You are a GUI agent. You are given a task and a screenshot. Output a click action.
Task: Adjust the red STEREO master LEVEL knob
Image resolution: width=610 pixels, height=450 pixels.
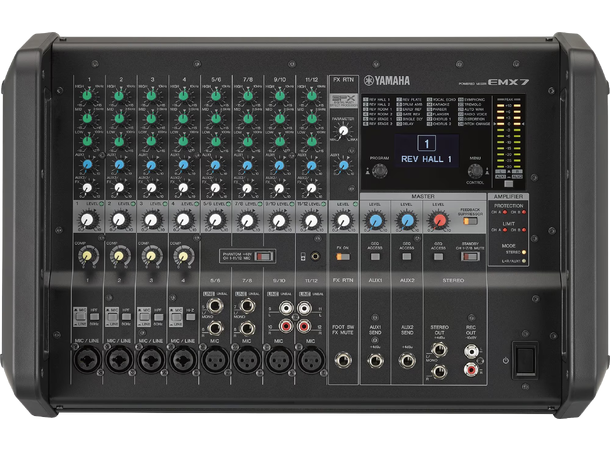(x=439, y=220)
